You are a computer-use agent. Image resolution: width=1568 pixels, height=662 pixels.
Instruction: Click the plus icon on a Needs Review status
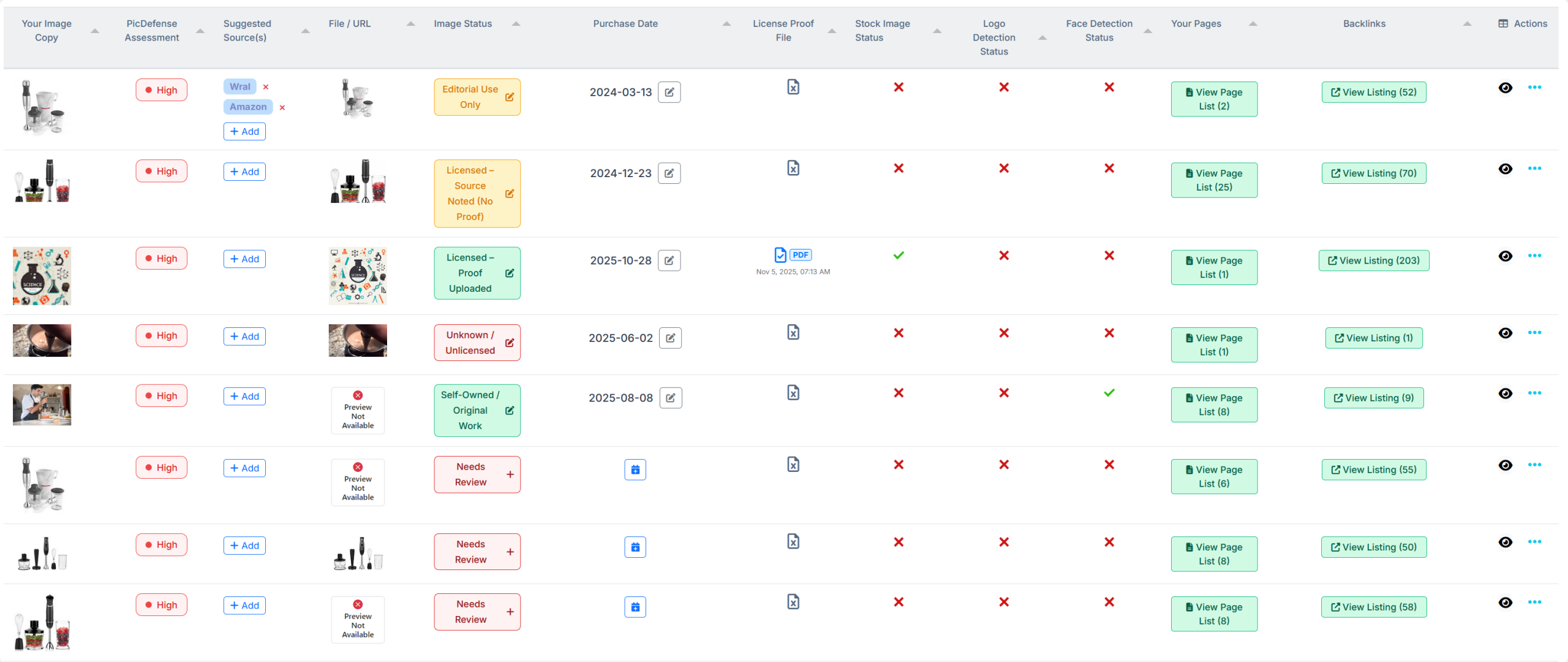pos(510,474)
